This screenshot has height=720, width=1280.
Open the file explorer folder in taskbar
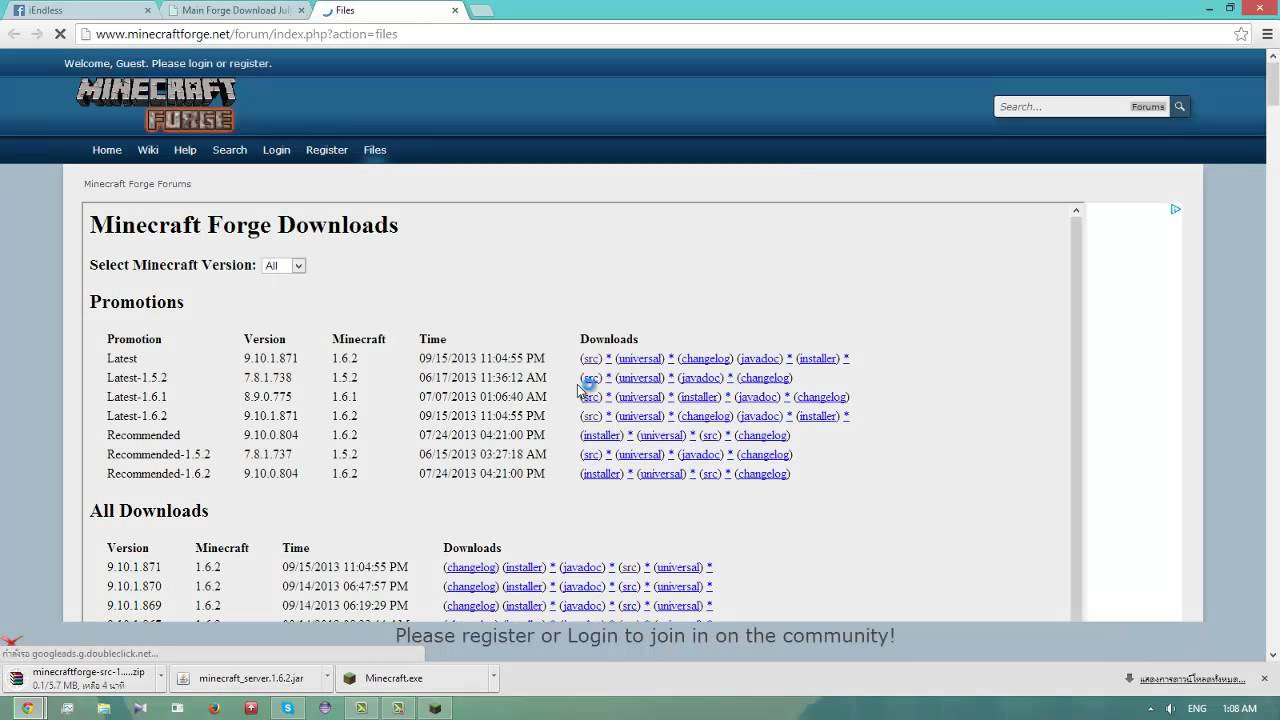coord(103,708)
